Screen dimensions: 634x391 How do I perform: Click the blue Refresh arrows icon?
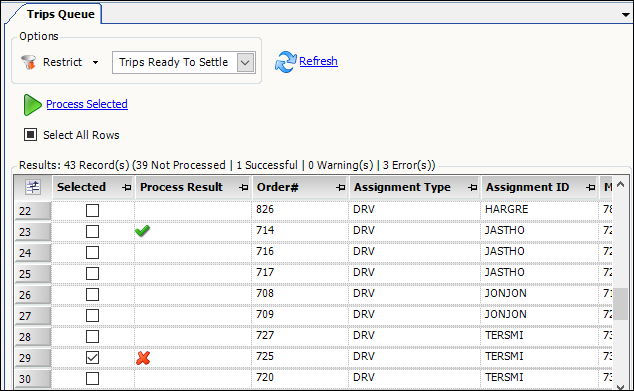285,62
